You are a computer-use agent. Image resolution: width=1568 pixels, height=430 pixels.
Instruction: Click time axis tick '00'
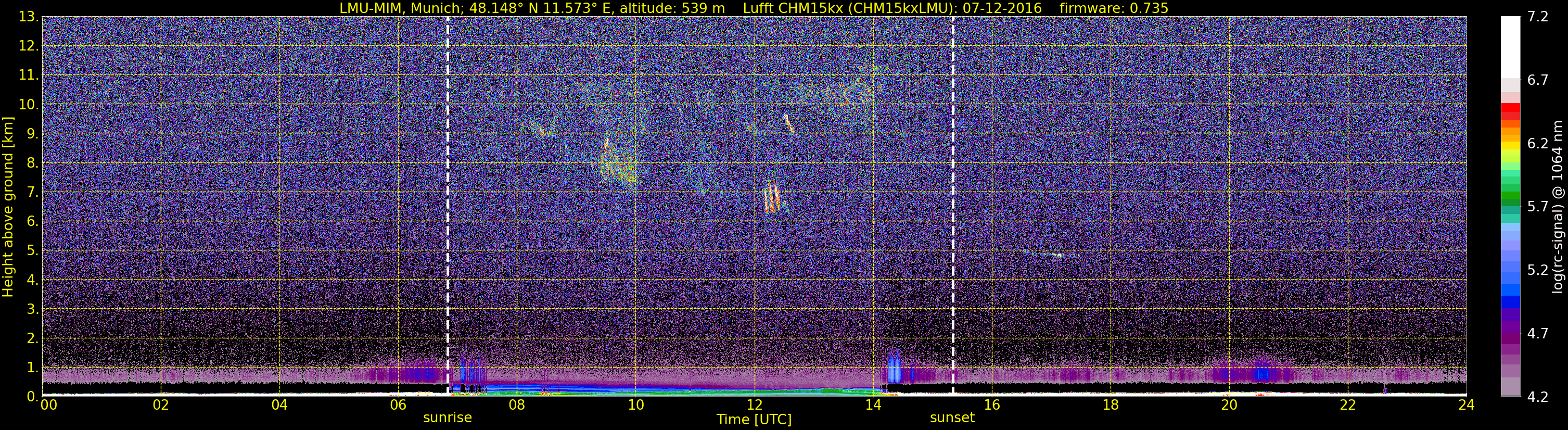49,405
